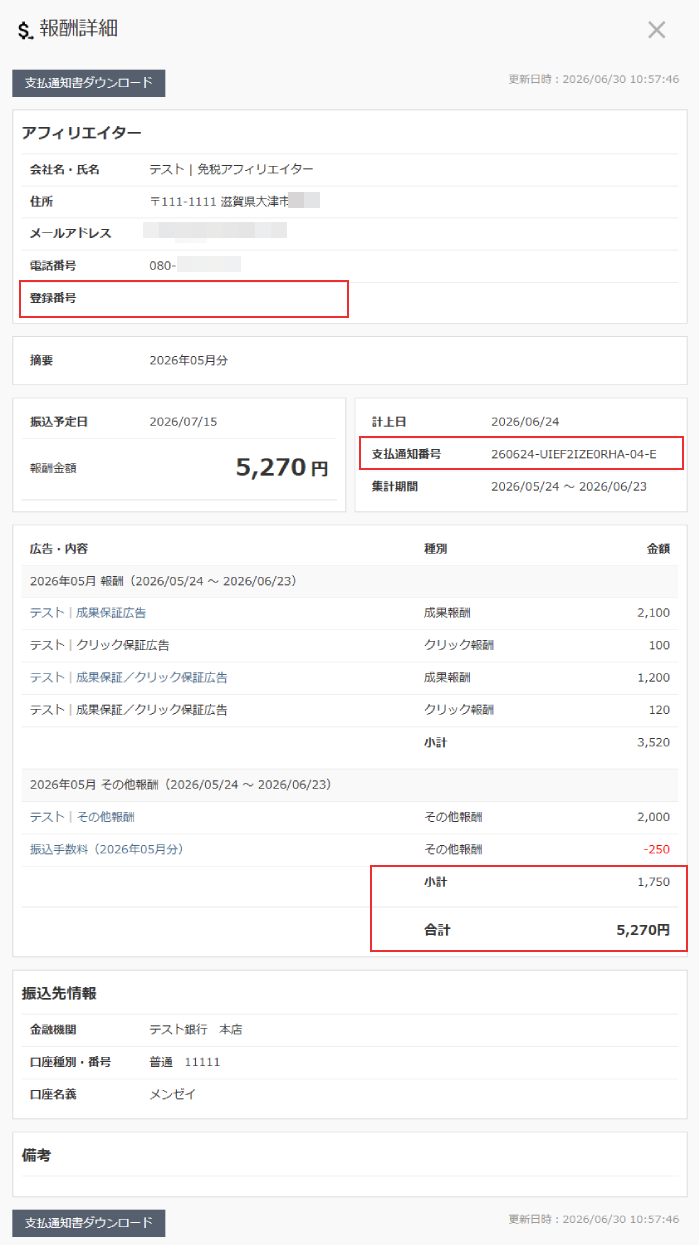Click the 金額 column header
This screenshot has width=699, height=1245.
[658, 549]
